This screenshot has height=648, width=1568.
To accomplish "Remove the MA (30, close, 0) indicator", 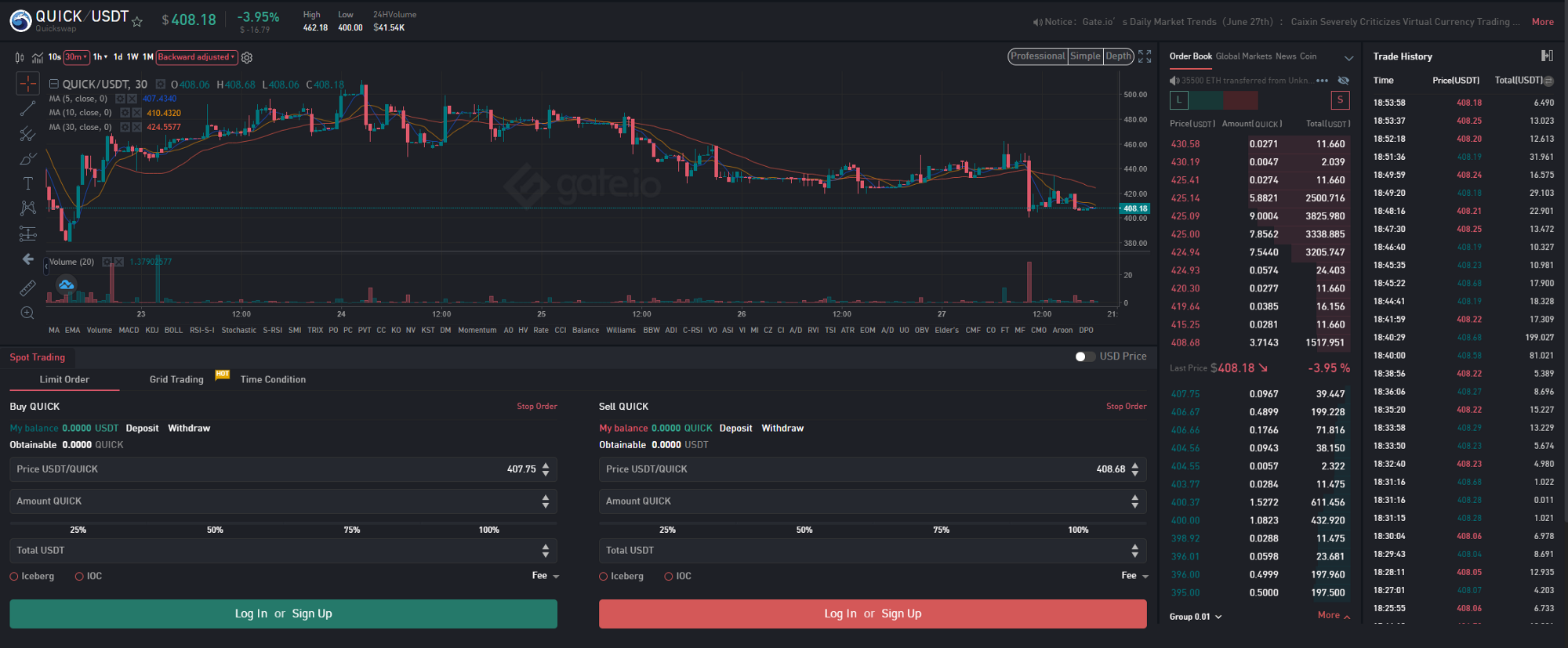I will [x=136, y=127].
